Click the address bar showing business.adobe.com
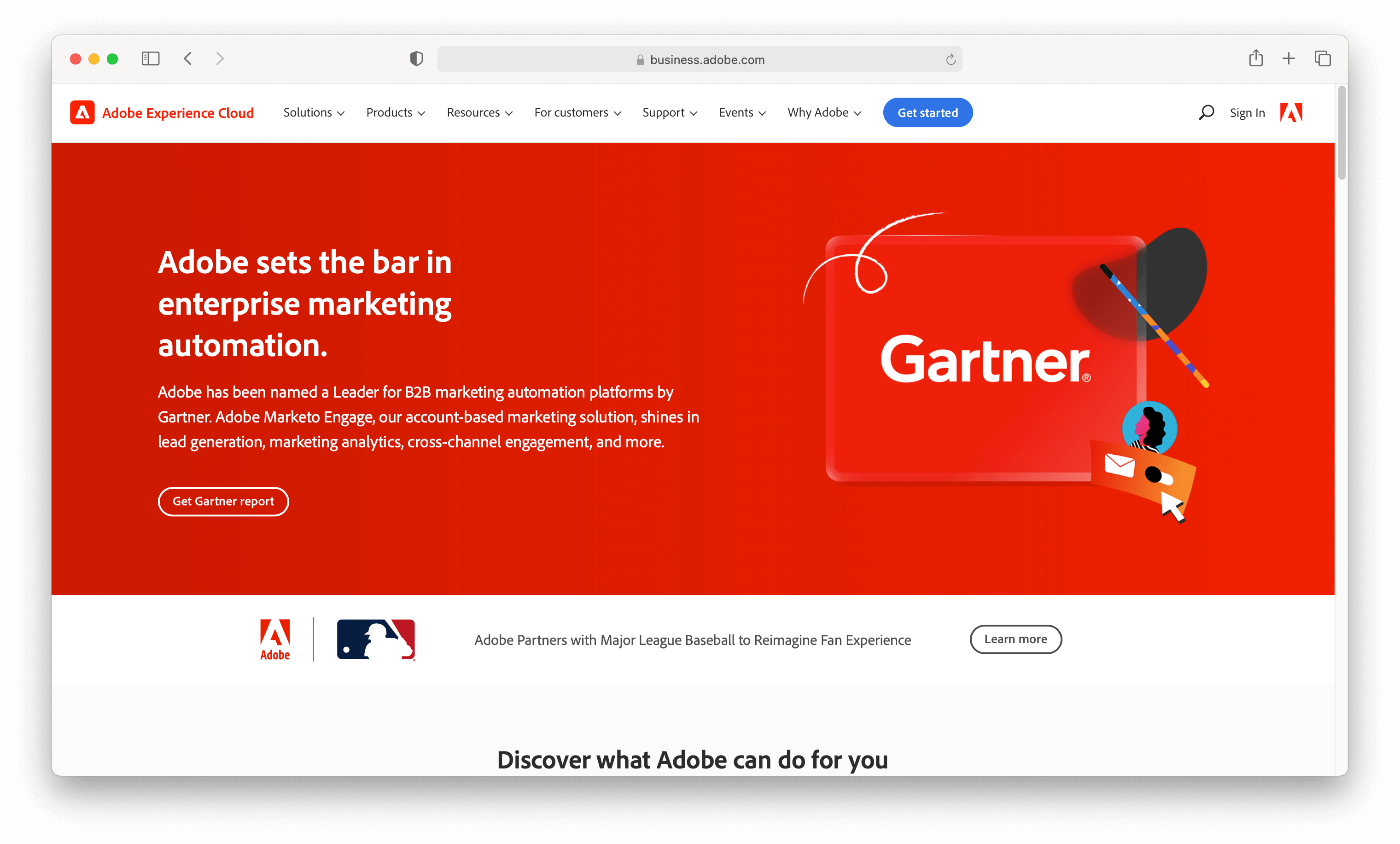Screen dimensions: 1400x844 [x=700, y=59]
